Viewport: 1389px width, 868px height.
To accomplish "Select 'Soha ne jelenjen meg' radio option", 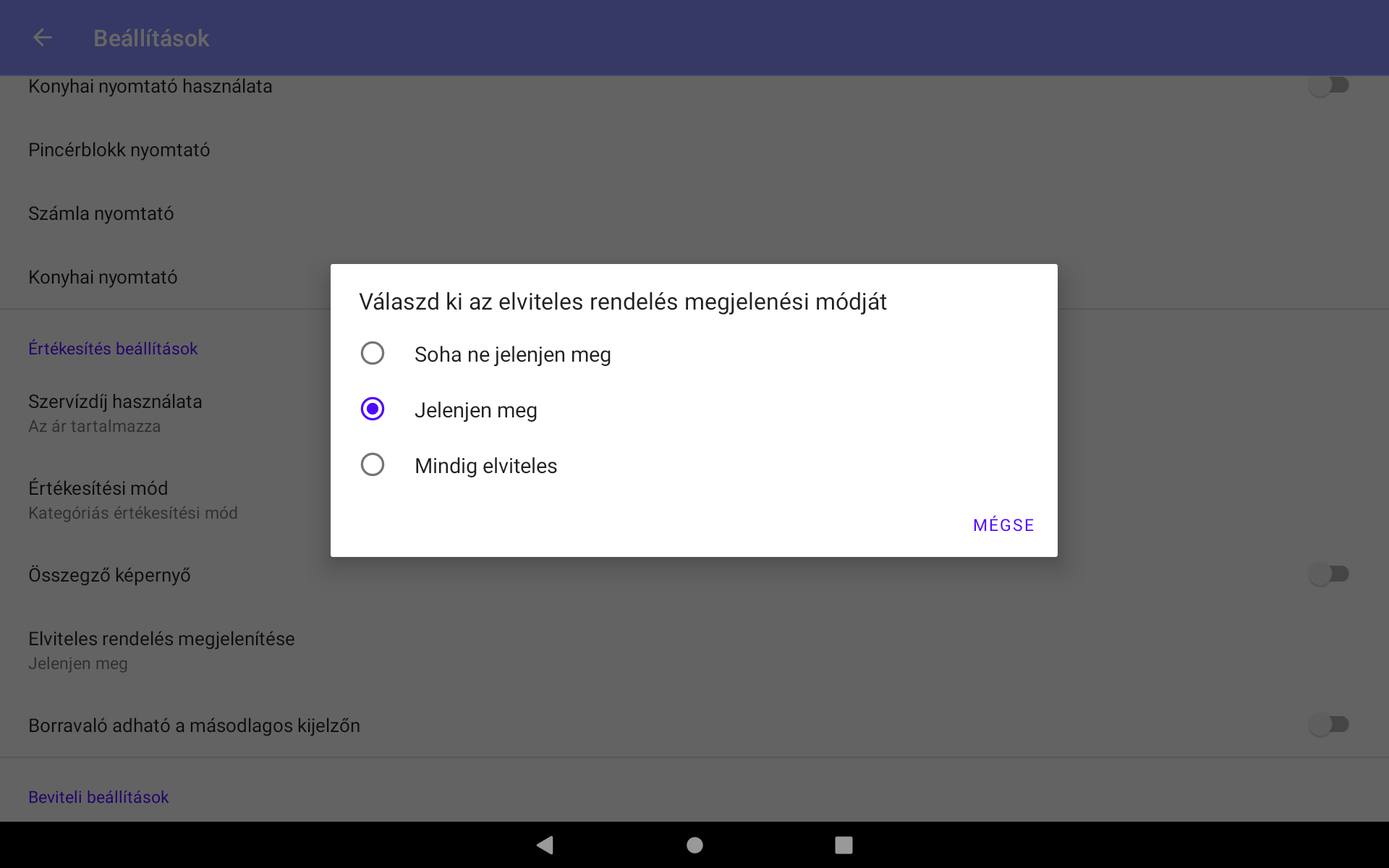I will point(373,354).
